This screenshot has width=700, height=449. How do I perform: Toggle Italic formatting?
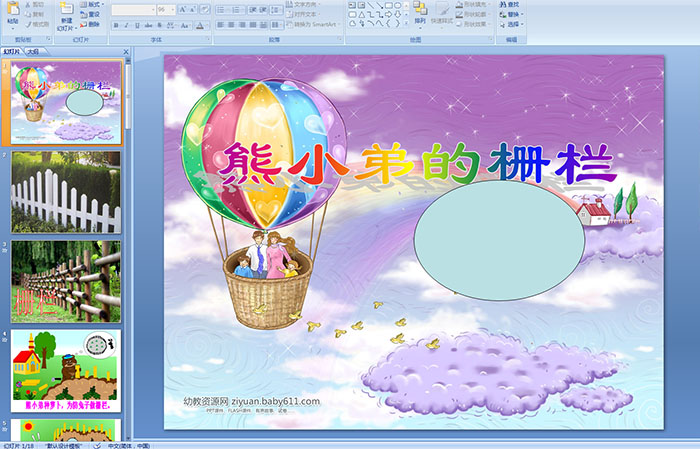click(x=126, y=25)
